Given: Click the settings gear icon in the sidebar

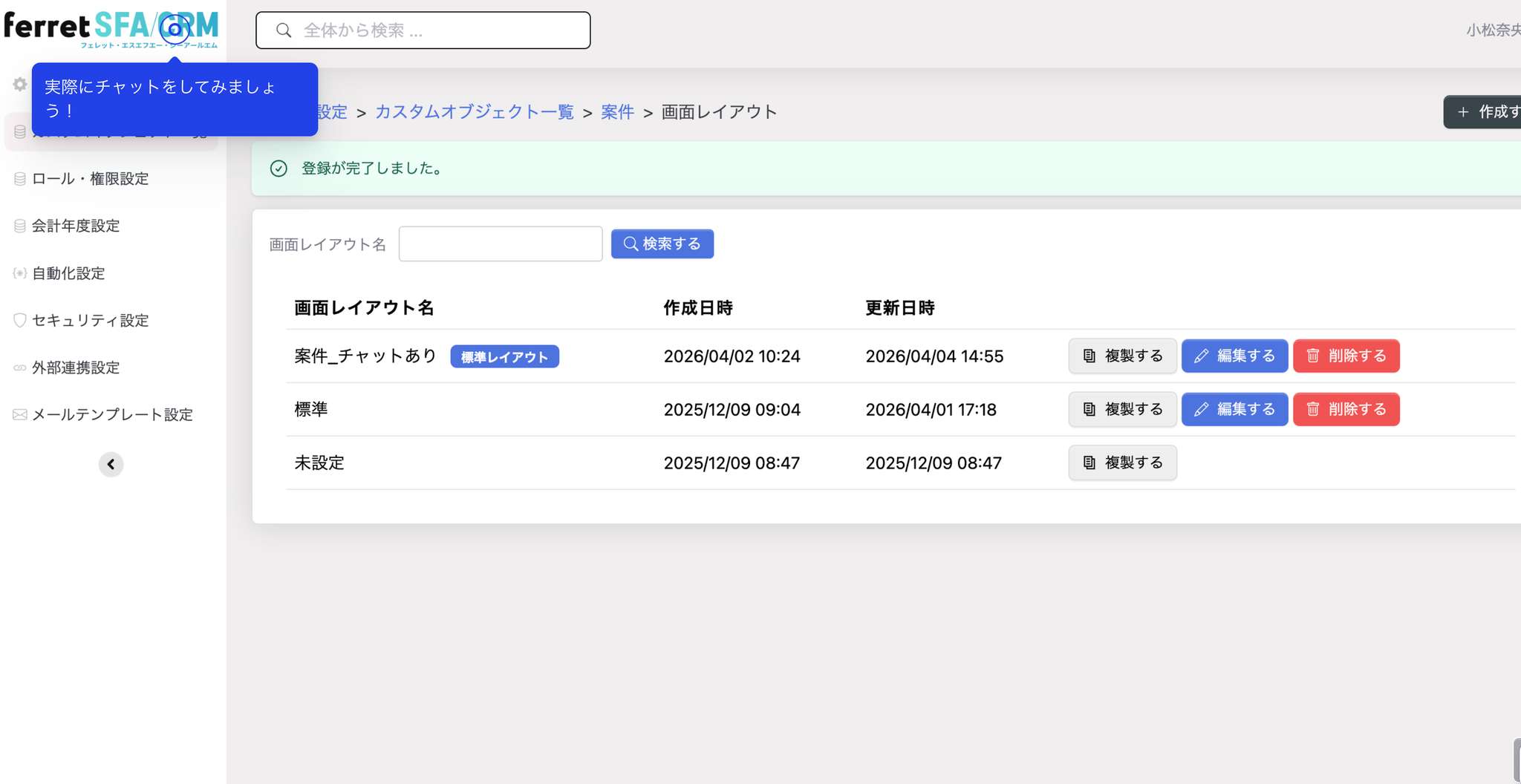Looking at the screenshot, I should 20,85.
